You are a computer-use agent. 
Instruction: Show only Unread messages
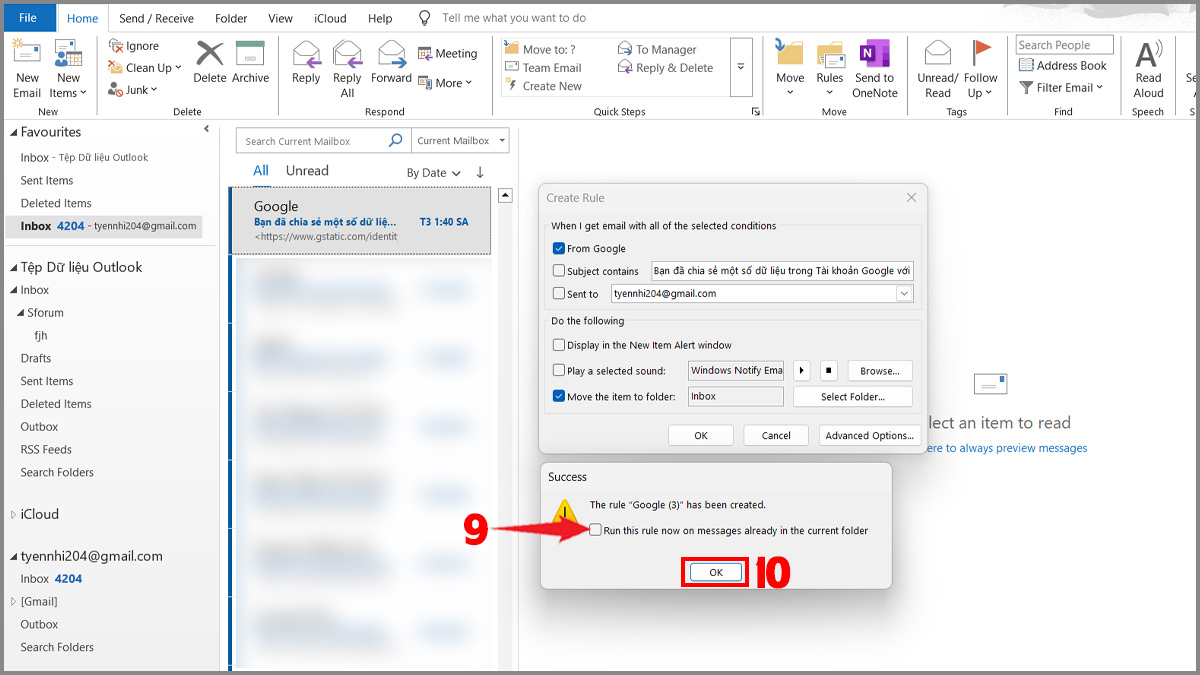point(307,171)
